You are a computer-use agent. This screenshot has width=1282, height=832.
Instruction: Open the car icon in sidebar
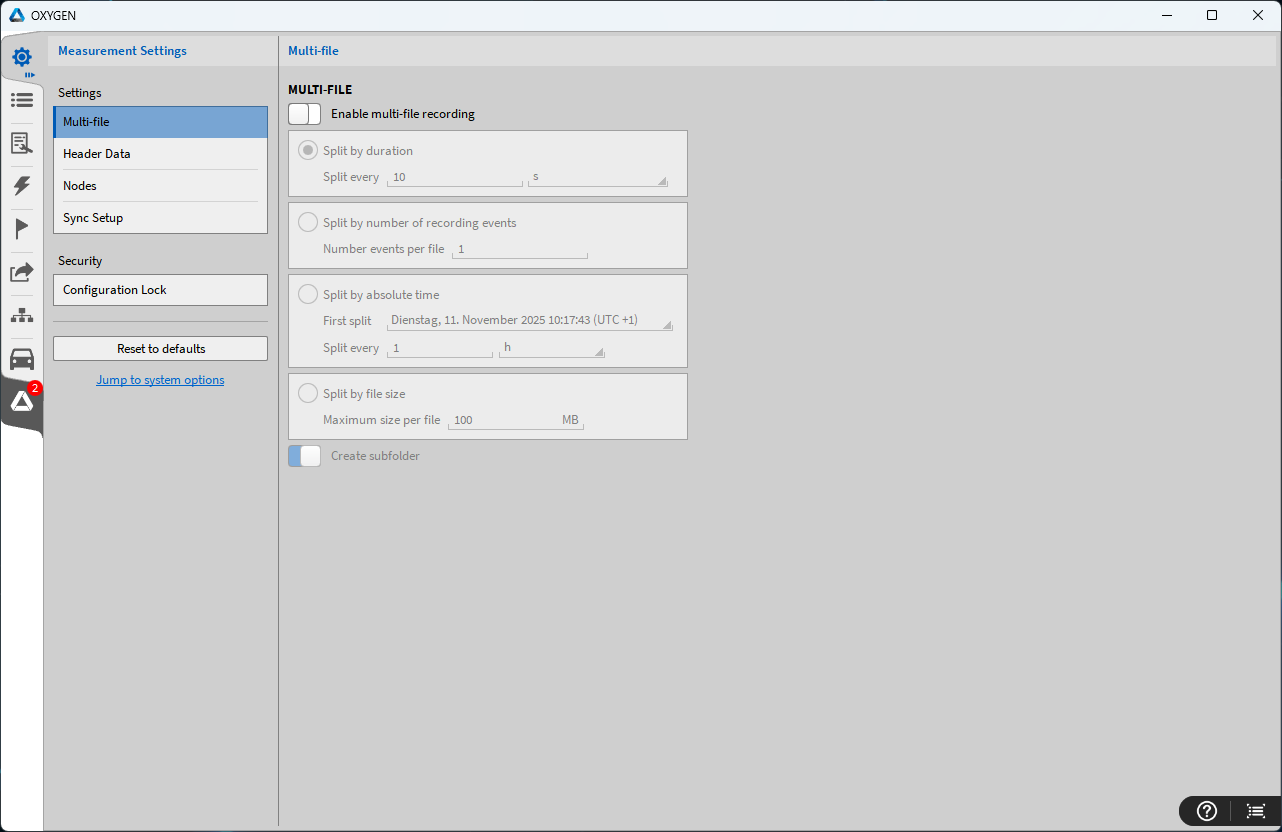click(22, 359)
